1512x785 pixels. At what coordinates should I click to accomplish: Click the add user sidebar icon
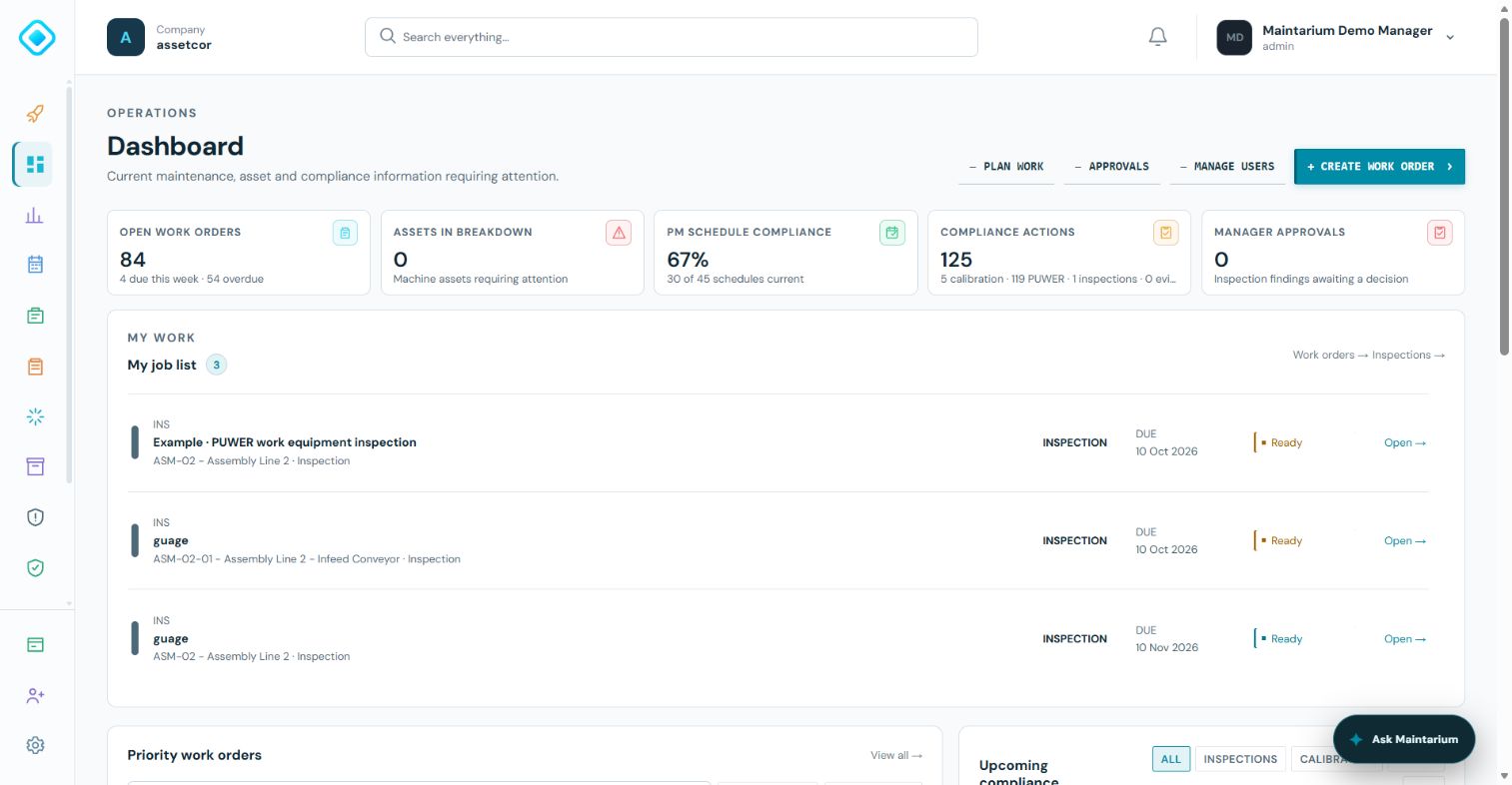coord(35,695)
